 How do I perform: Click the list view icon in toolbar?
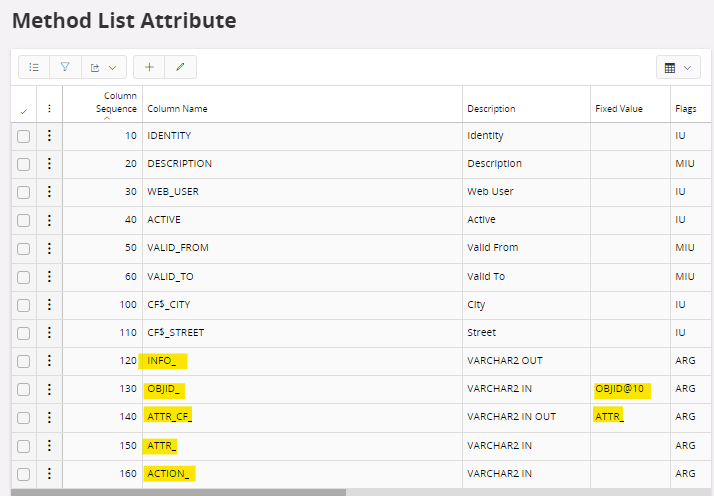(x=34, y=67)
